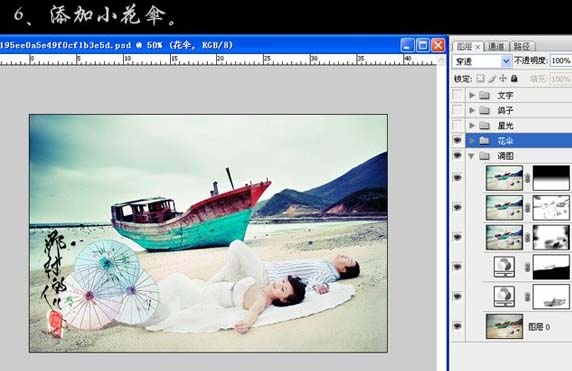Show the 星光 group visibility box
Viewport: 572px width, 371px height.
coord(457,125)
